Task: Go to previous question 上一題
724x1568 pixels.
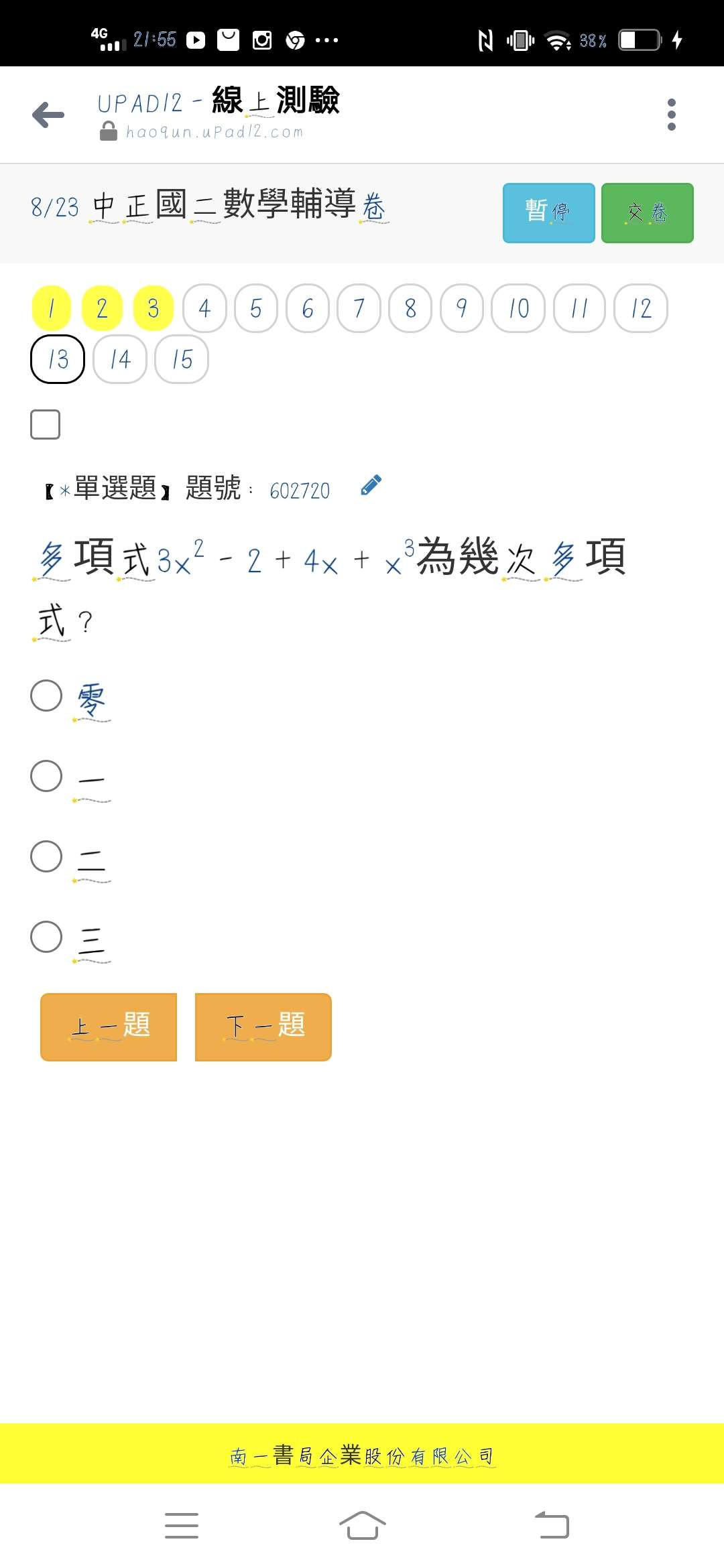Action: coord(109,1027)
